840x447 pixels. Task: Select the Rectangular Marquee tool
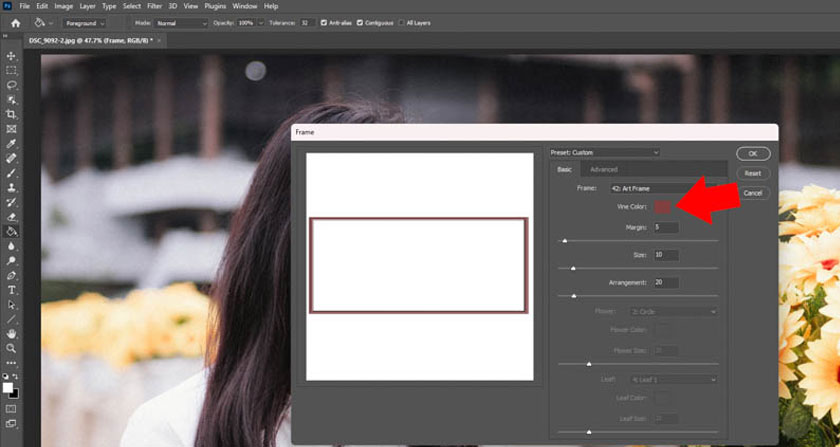pos(12,71)
